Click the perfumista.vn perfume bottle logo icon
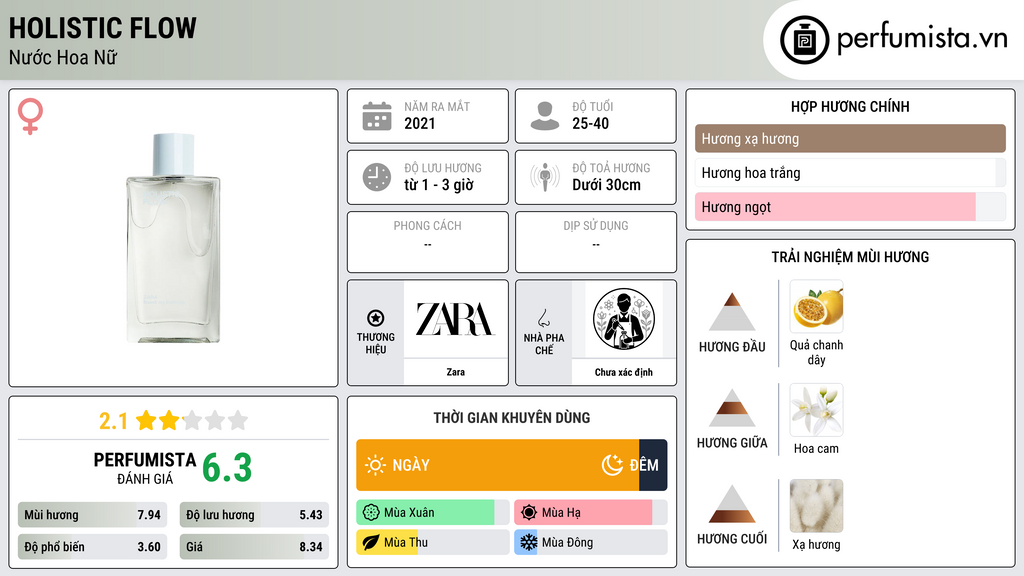 [804, 40]
